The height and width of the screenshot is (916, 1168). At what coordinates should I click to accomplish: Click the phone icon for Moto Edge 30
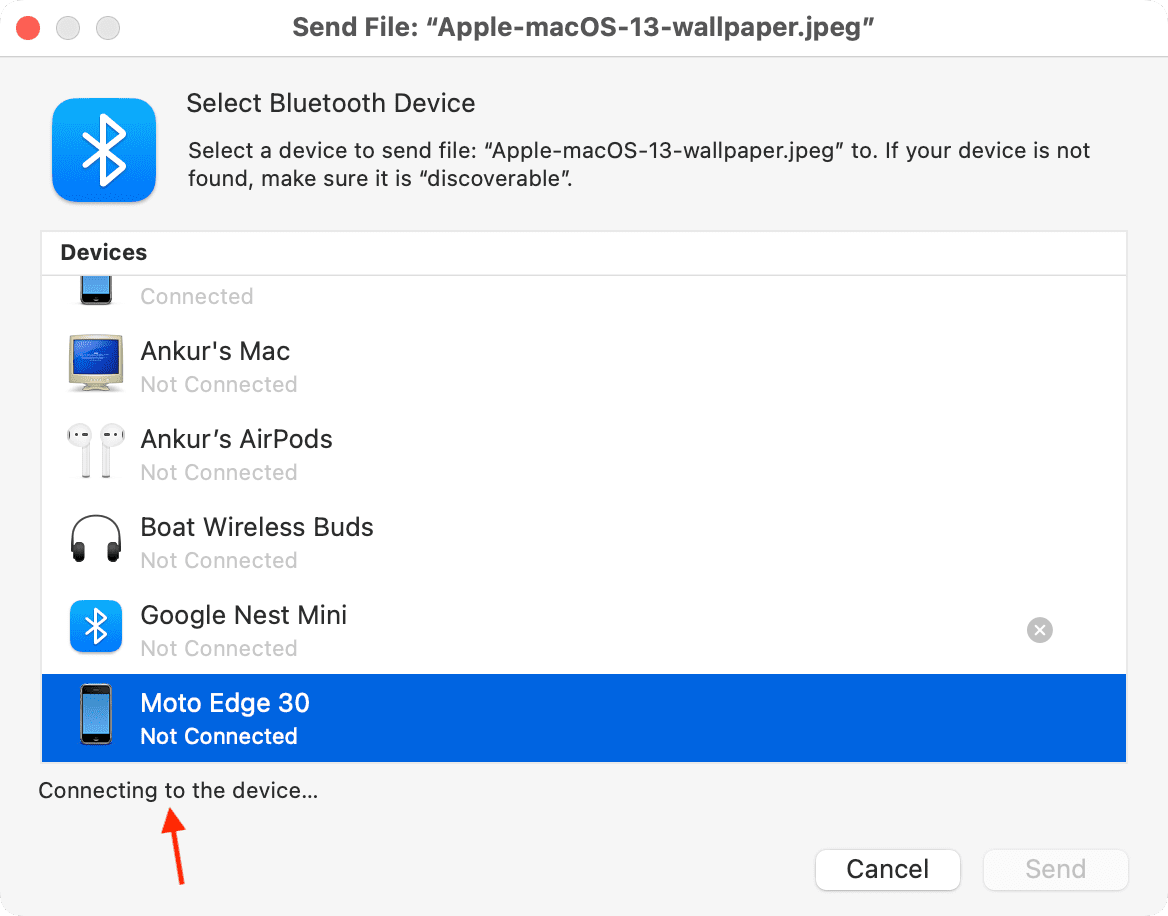point(96,714)
